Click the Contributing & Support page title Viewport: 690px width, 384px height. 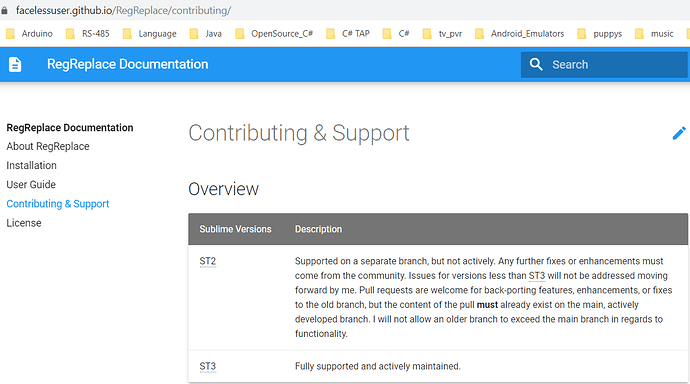pos(299,133)
